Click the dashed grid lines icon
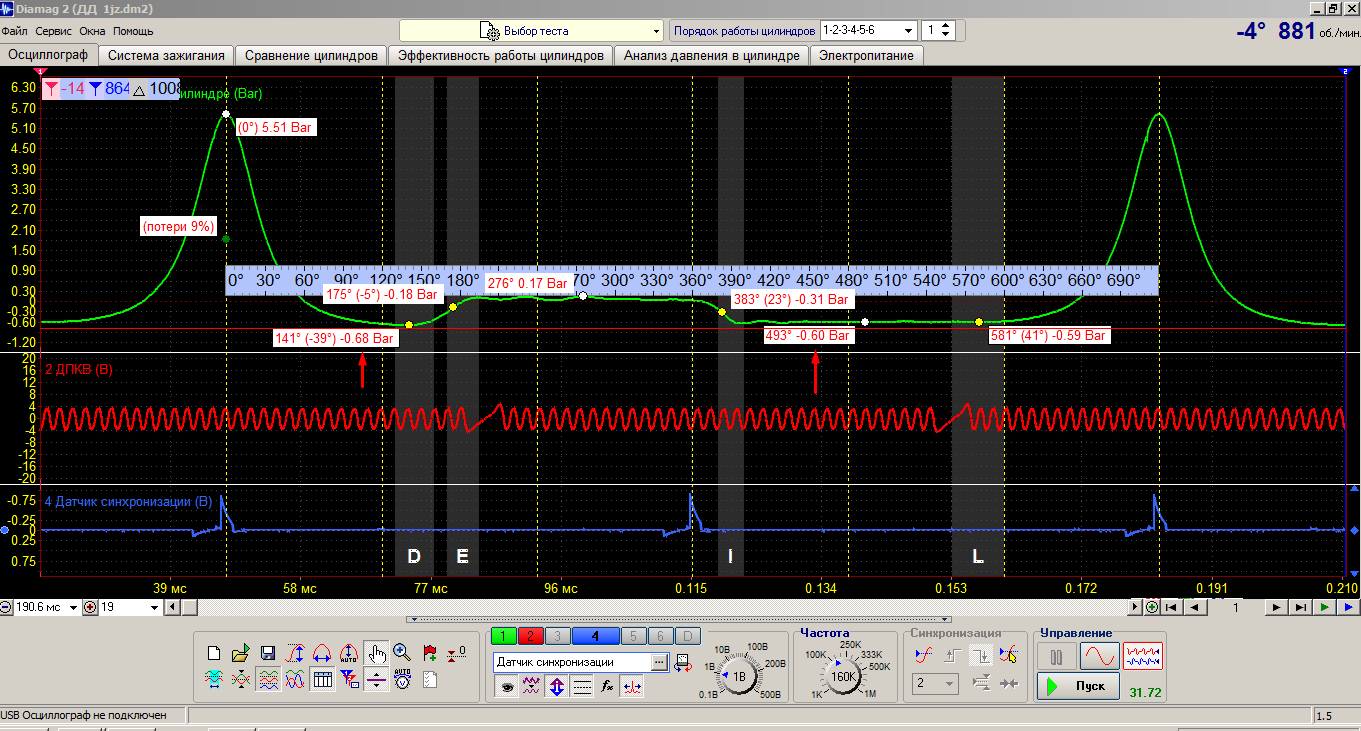The height and width of the screenshot is (731, 1361). [x=582, y=687]
